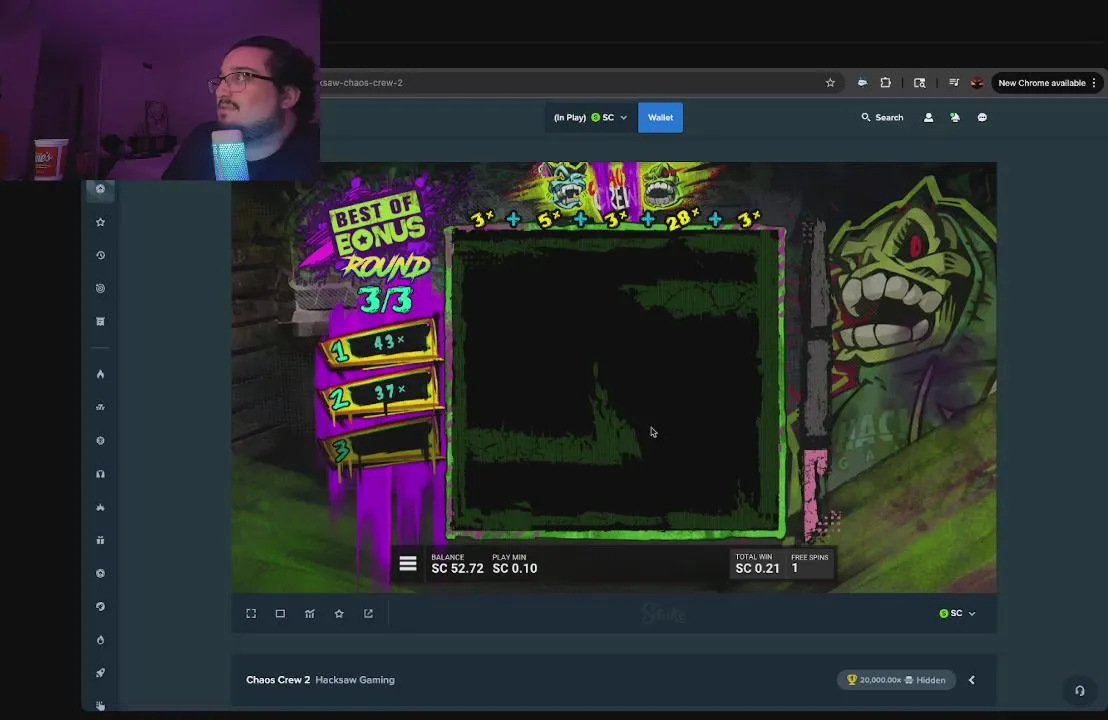Click the SC 0.10 play amount
The width and height of the screenshot is (1108, 720).
point(514,569)
